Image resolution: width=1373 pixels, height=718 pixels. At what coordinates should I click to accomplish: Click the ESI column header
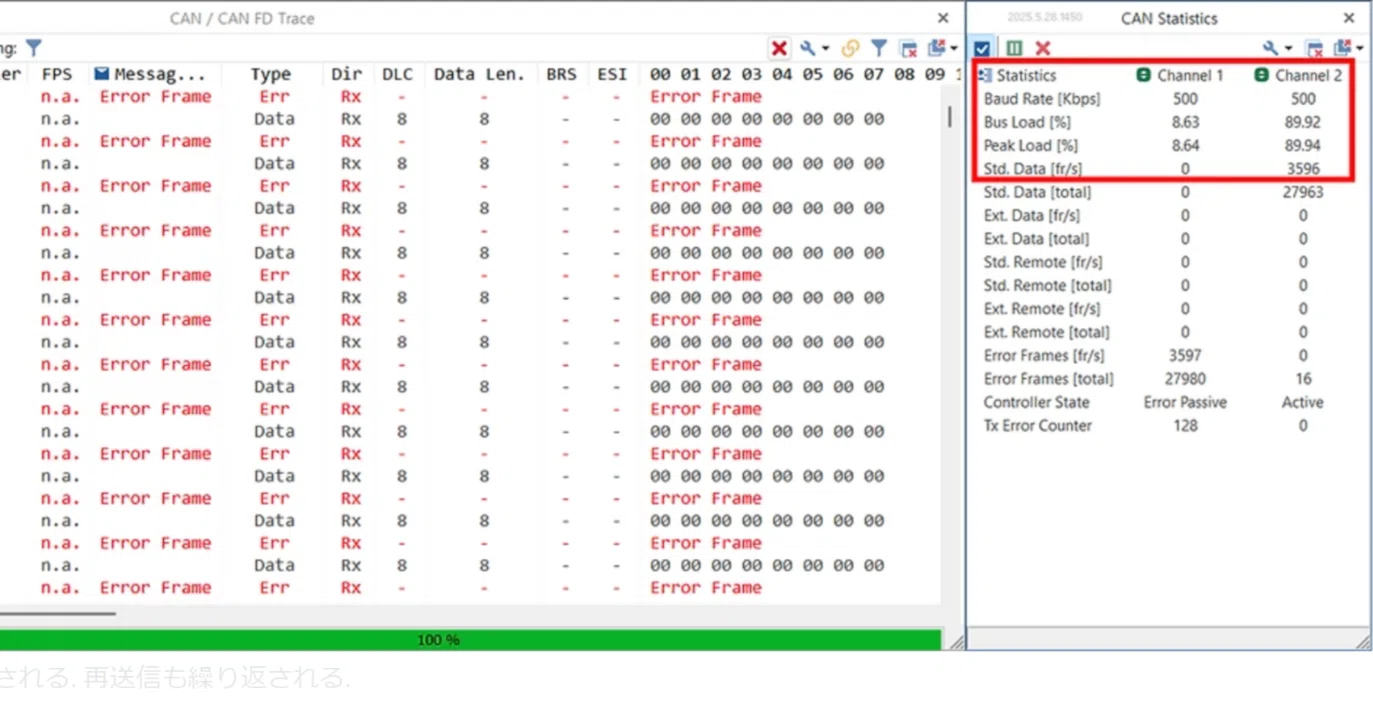[x=612, y=74]
